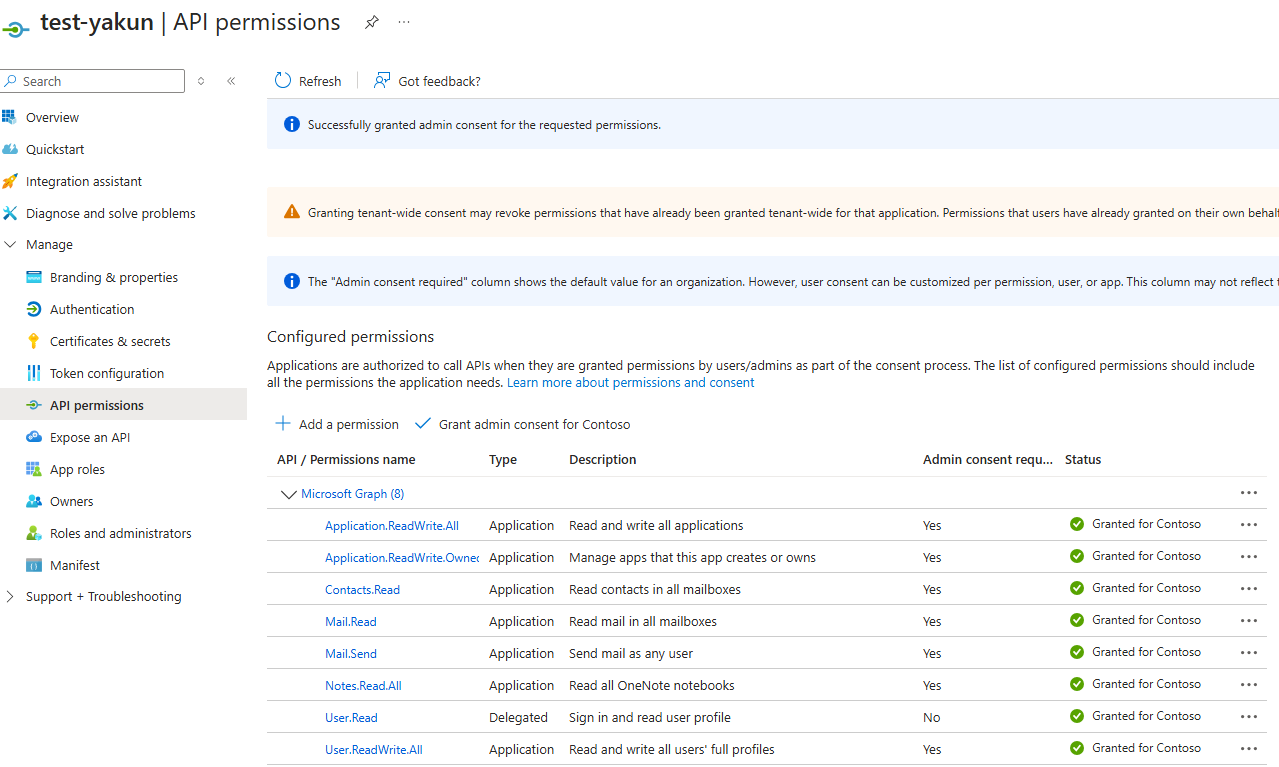Open the Application.ReadWrite.All permission
Screen dimensions: 1279x767
tap(392, 526)
